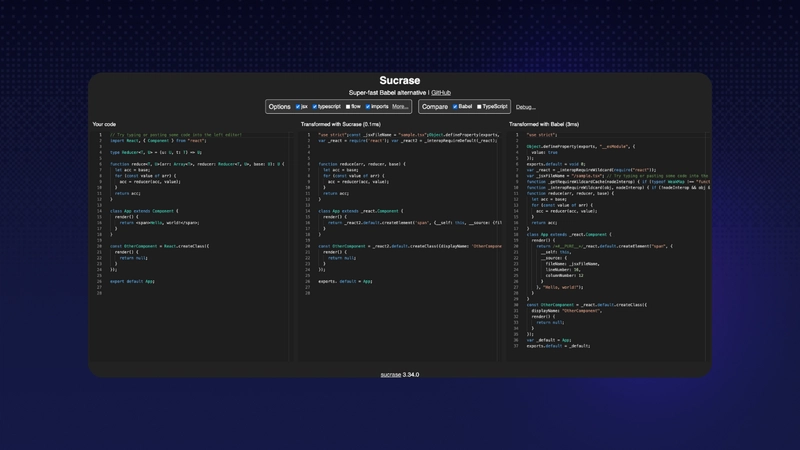Click 'Super-fast Babel alternative' tagline

[387, 93]
